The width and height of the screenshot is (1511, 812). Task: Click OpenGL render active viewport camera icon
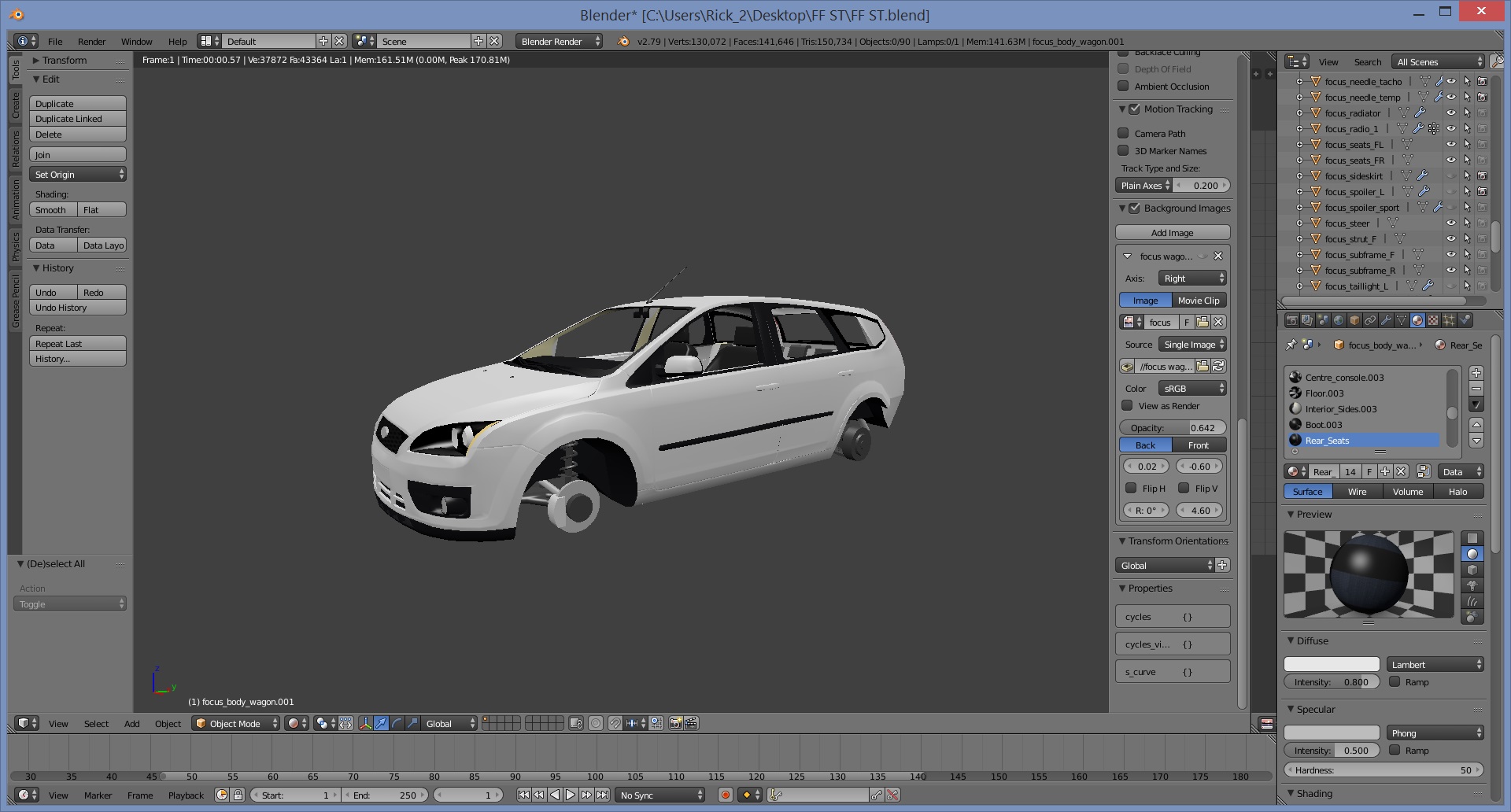(x=675, y=724)
